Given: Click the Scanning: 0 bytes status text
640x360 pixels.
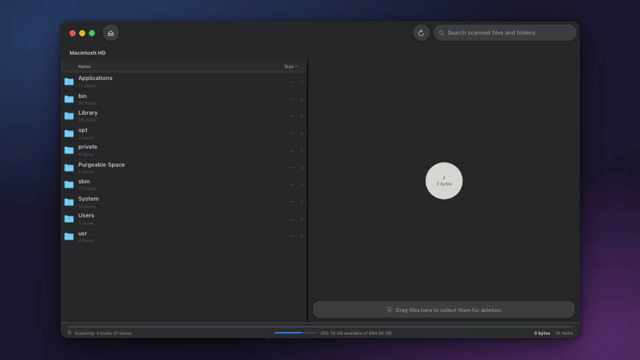Looking at the screenshot, I should pos(103,333).
